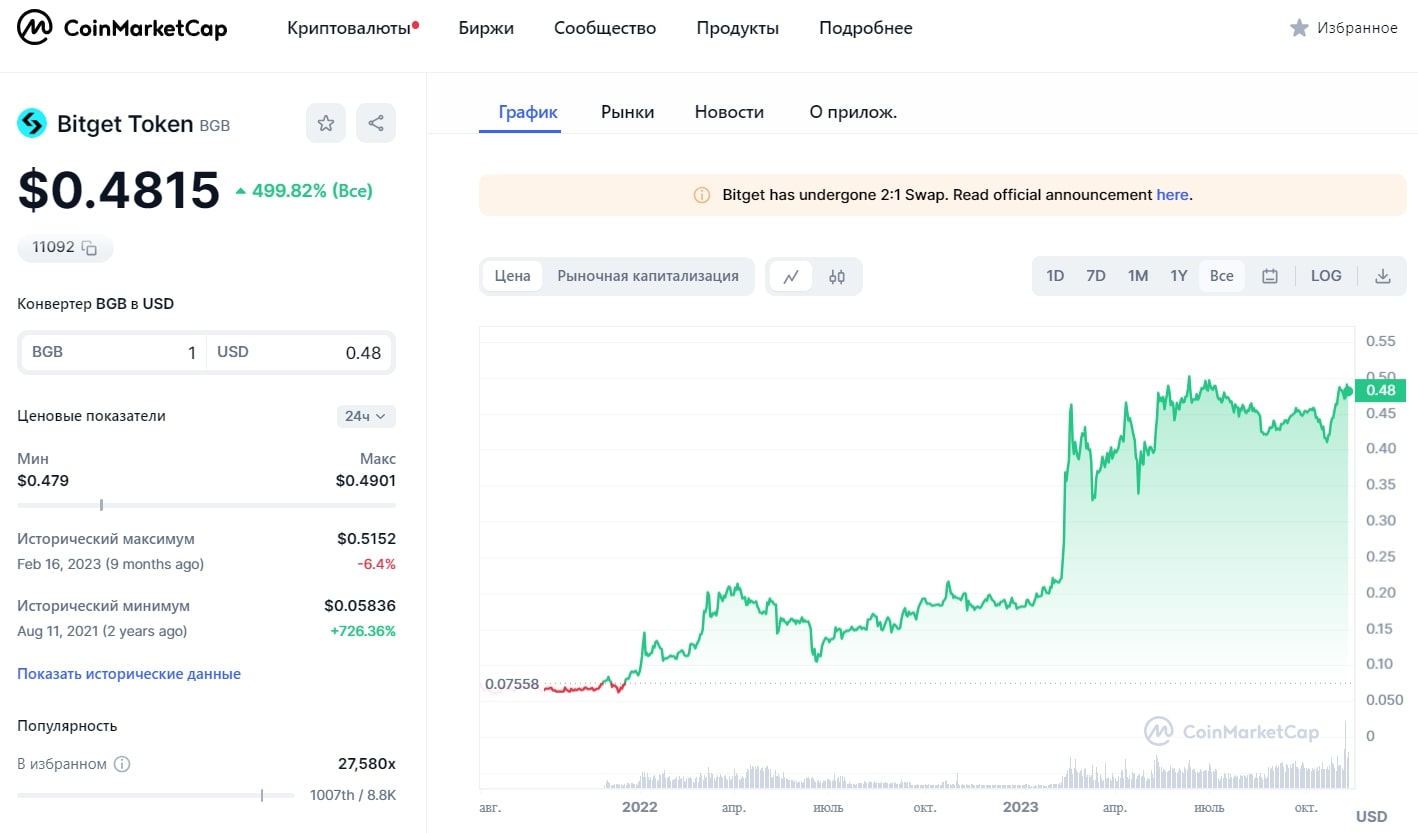Select the 'Новости' tab

[x=729, y=112]
